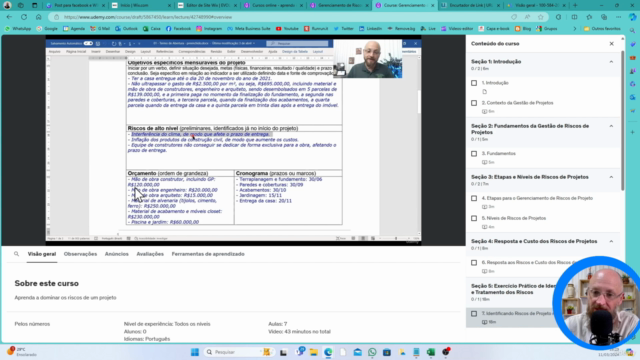Switch to the Cursos online browser tab
This screenshot has height=360, width=640.
click(273, 5)
